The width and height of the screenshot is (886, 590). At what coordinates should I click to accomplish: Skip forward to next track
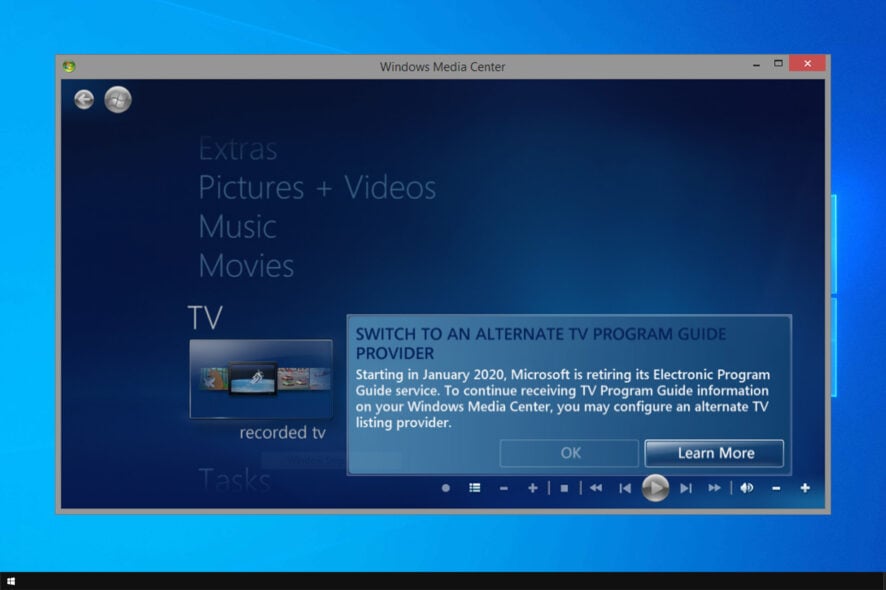pyautogui.click(x=685, y=488)
